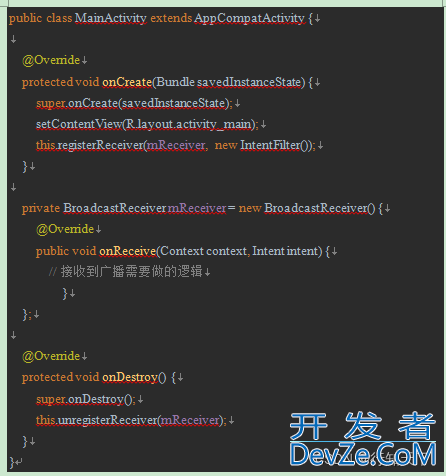
Task: Click new BroadcastReceiver() constructor call
Action: tap(307, 208)
